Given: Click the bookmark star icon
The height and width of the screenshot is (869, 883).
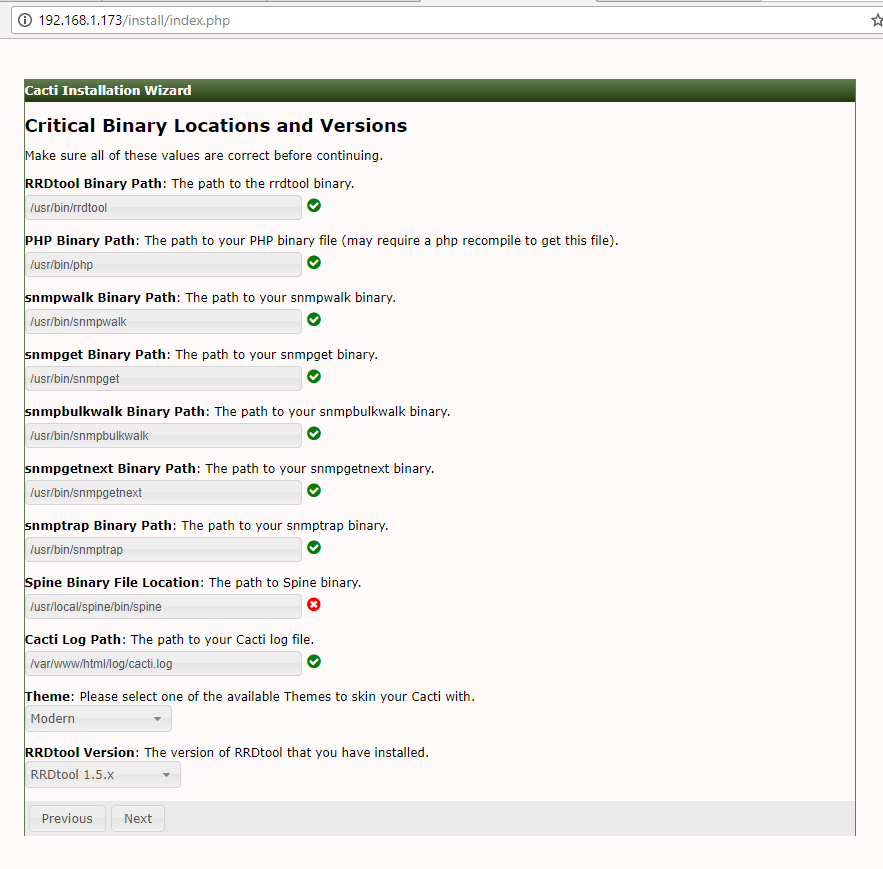Looking at the screenshot, I should pyautogui.click(x=876, y=20).
